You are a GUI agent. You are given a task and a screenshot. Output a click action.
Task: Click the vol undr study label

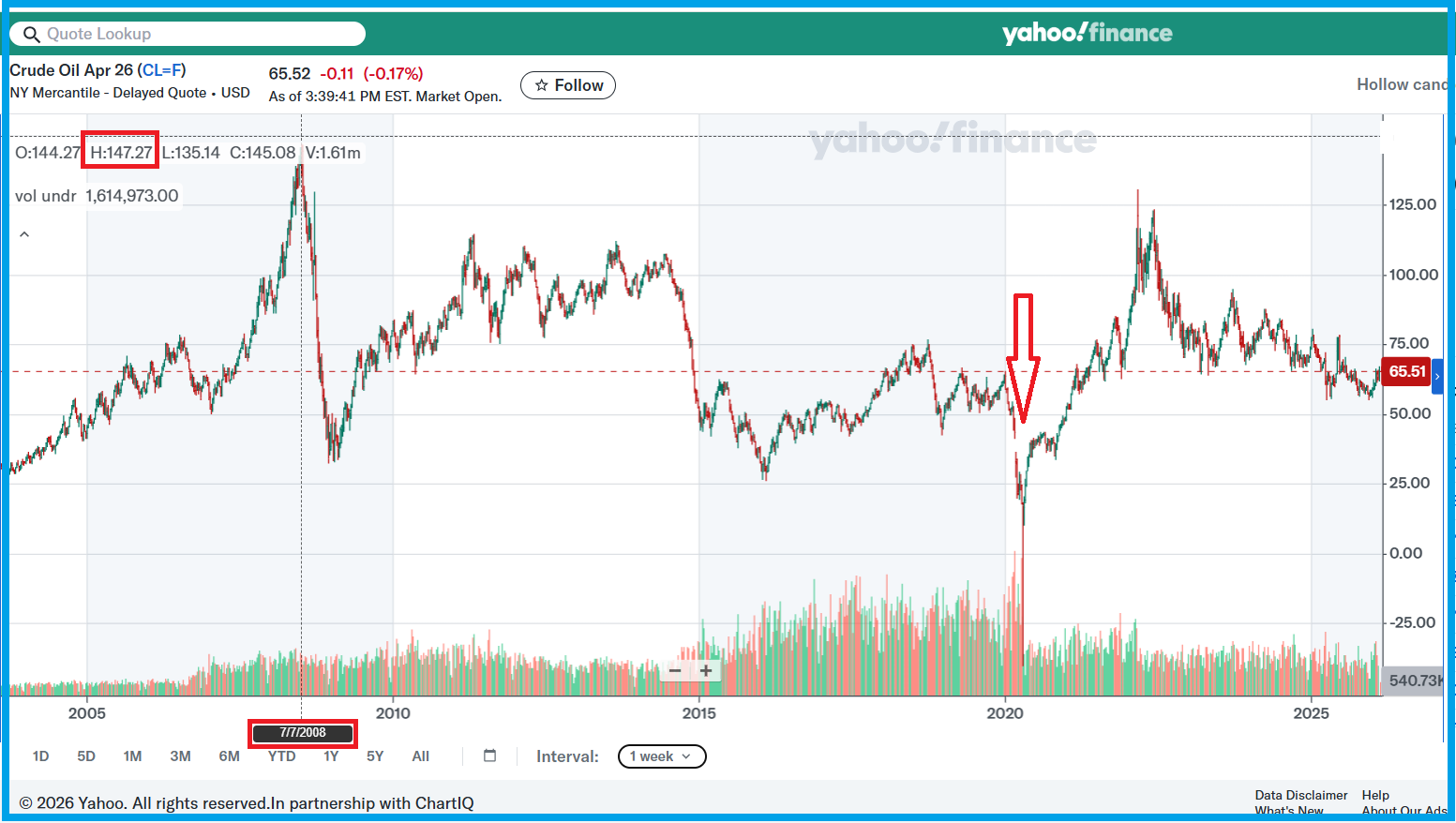click(x=45, y=196)
